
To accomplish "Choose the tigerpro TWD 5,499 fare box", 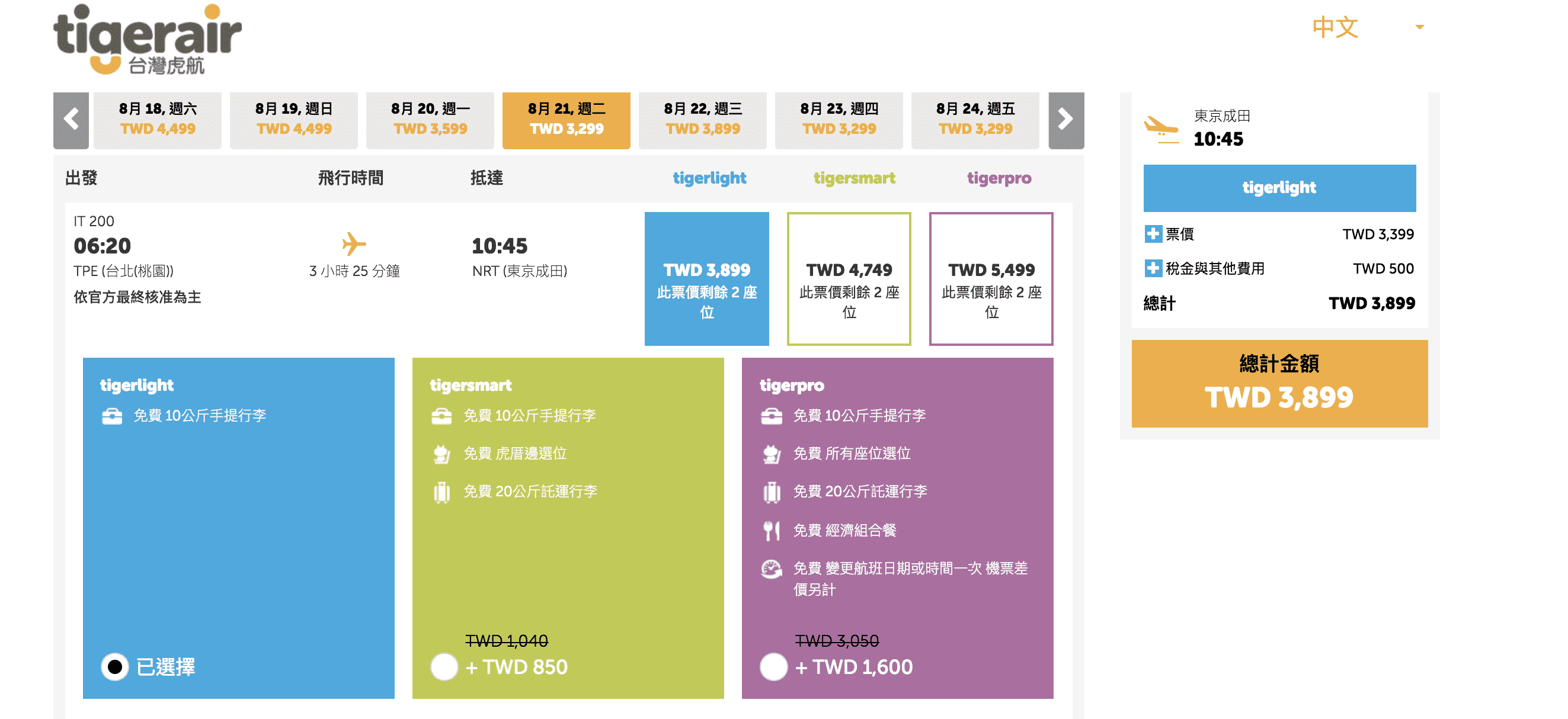I will point(991,278).
